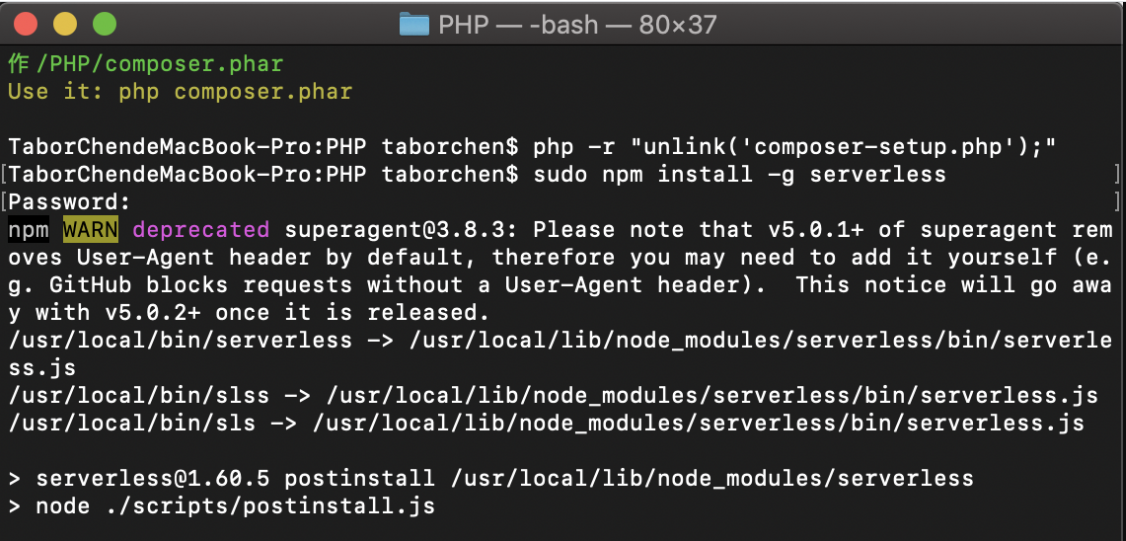Click the PHP folder icon in title bar

(x=414, y=25)
